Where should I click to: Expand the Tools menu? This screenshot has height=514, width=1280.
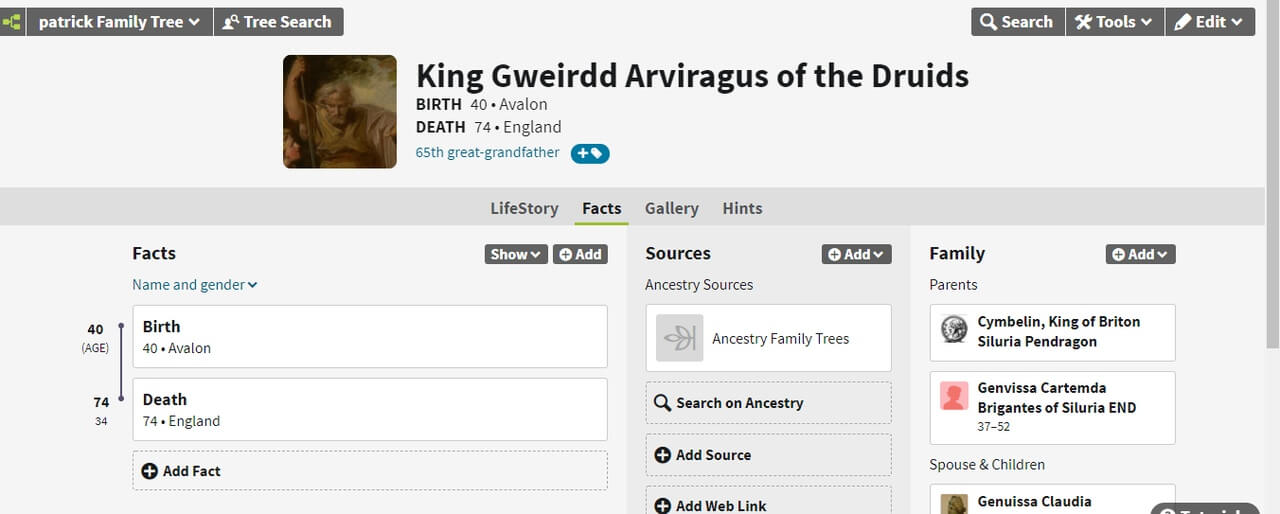pos(1114,21)
